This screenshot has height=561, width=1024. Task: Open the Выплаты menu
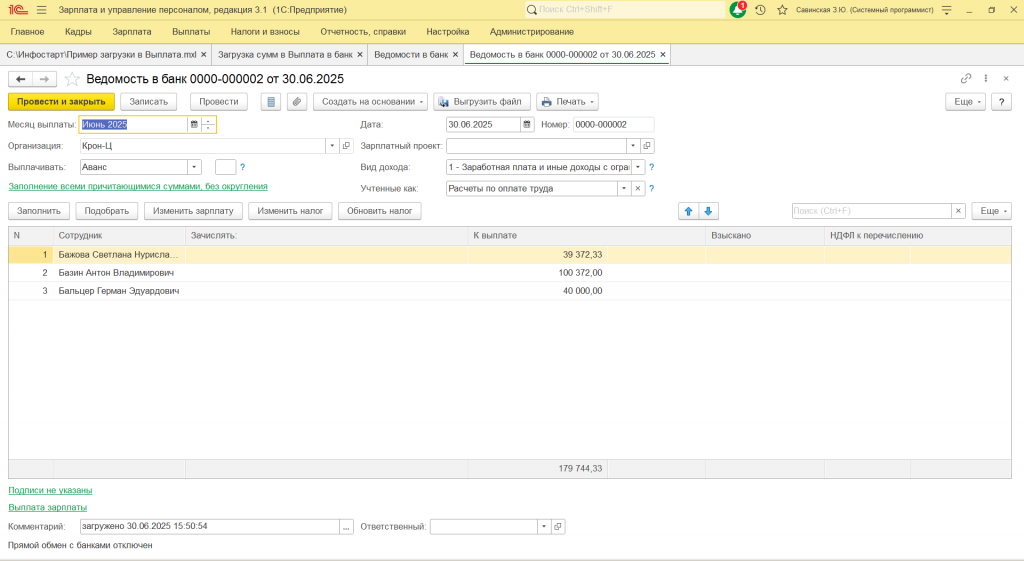click(191, 31)
